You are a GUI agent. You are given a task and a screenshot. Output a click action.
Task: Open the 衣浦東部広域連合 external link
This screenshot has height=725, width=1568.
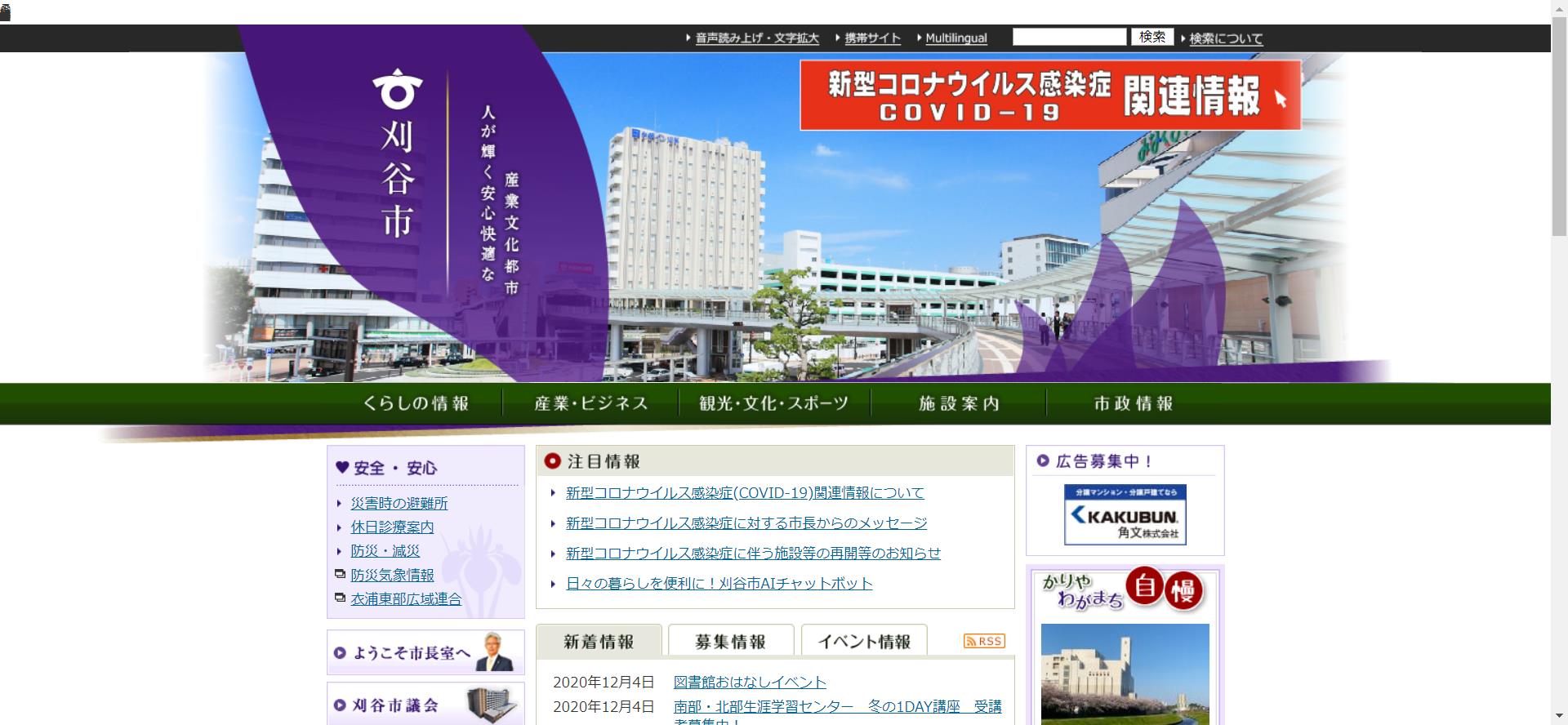[406, 599]
